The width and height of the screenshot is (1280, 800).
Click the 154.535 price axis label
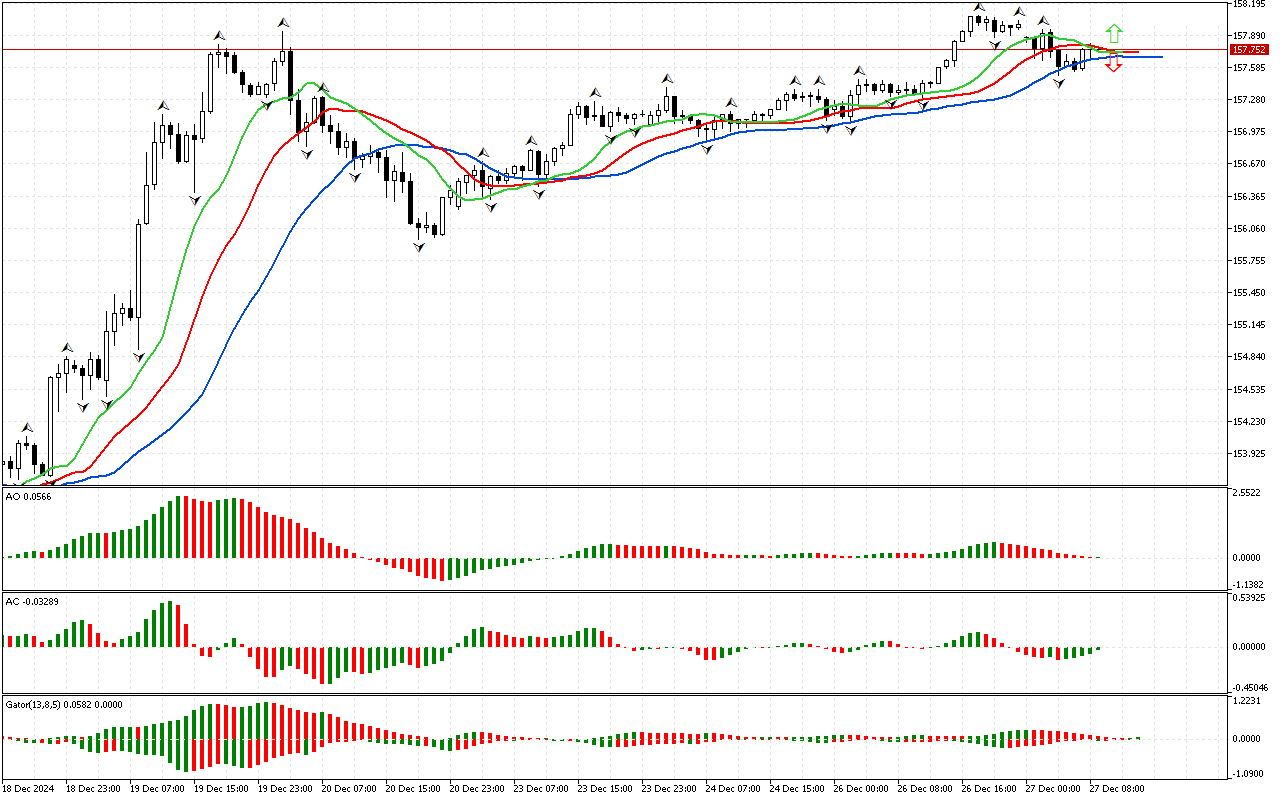click(1250, 390)
